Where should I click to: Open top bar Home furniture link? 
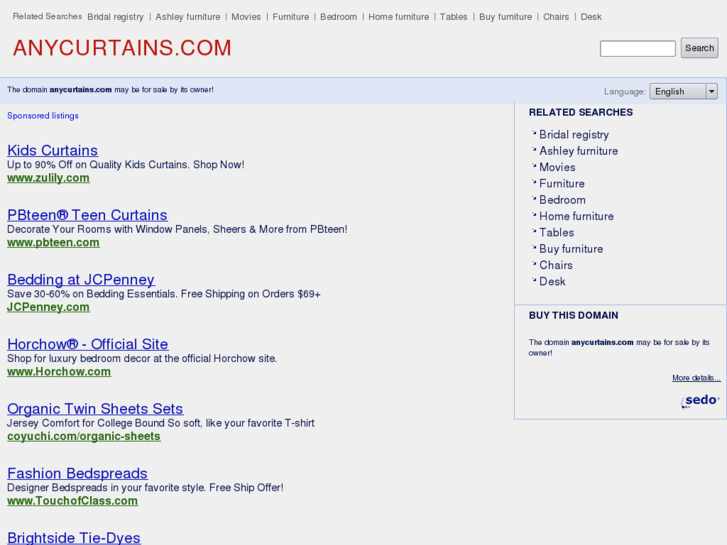click(x=399, y=17)
